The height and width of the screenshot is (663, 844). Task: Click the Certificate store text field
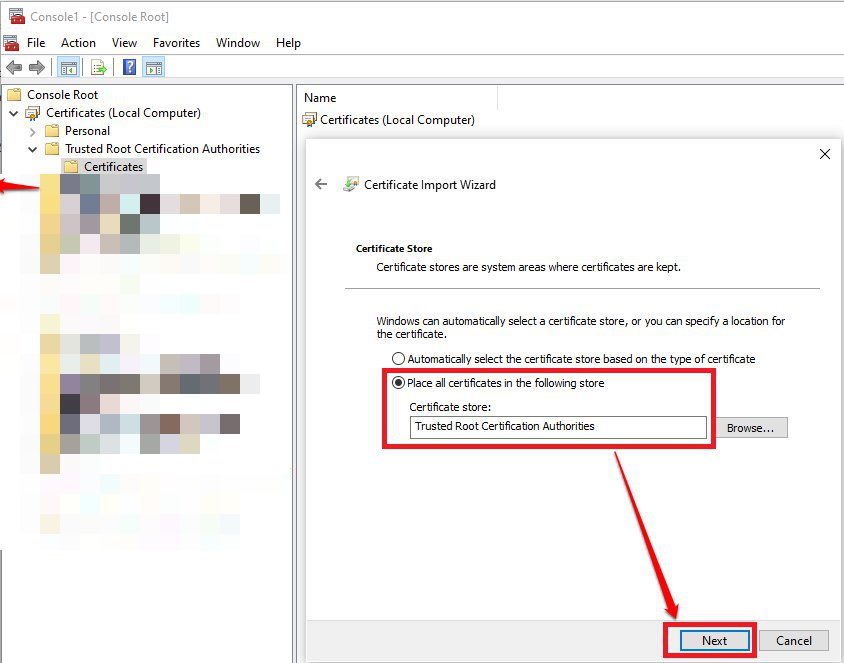(x=558, y=427)
